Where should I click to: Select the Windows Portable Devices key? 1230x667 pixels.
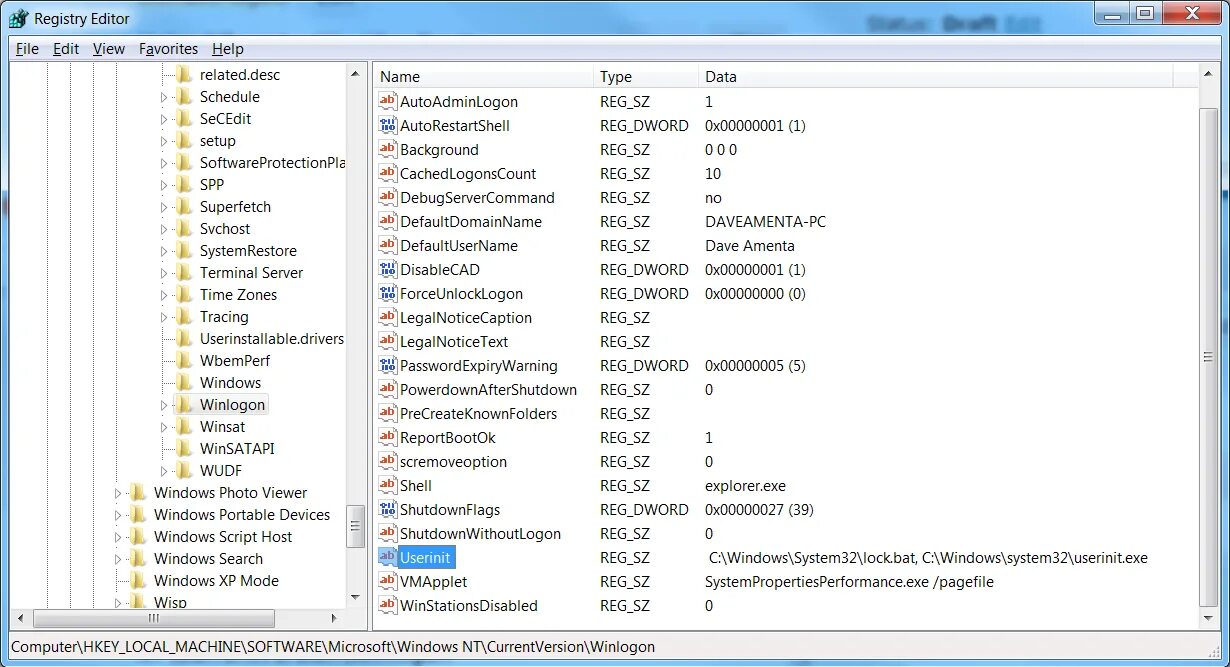coord(242,515)
